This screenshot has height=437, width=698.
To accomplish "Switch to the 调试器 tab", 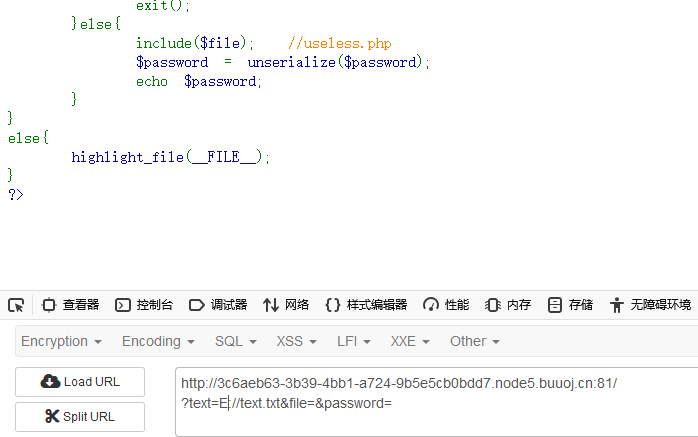I will click(218, 305).
